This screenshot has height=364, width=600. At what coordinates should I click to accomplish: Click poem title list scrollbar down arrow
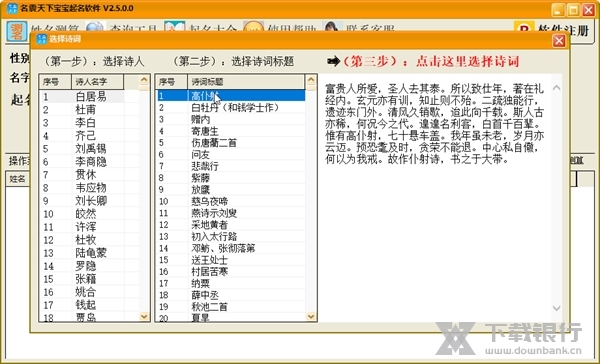coord(311,316)
